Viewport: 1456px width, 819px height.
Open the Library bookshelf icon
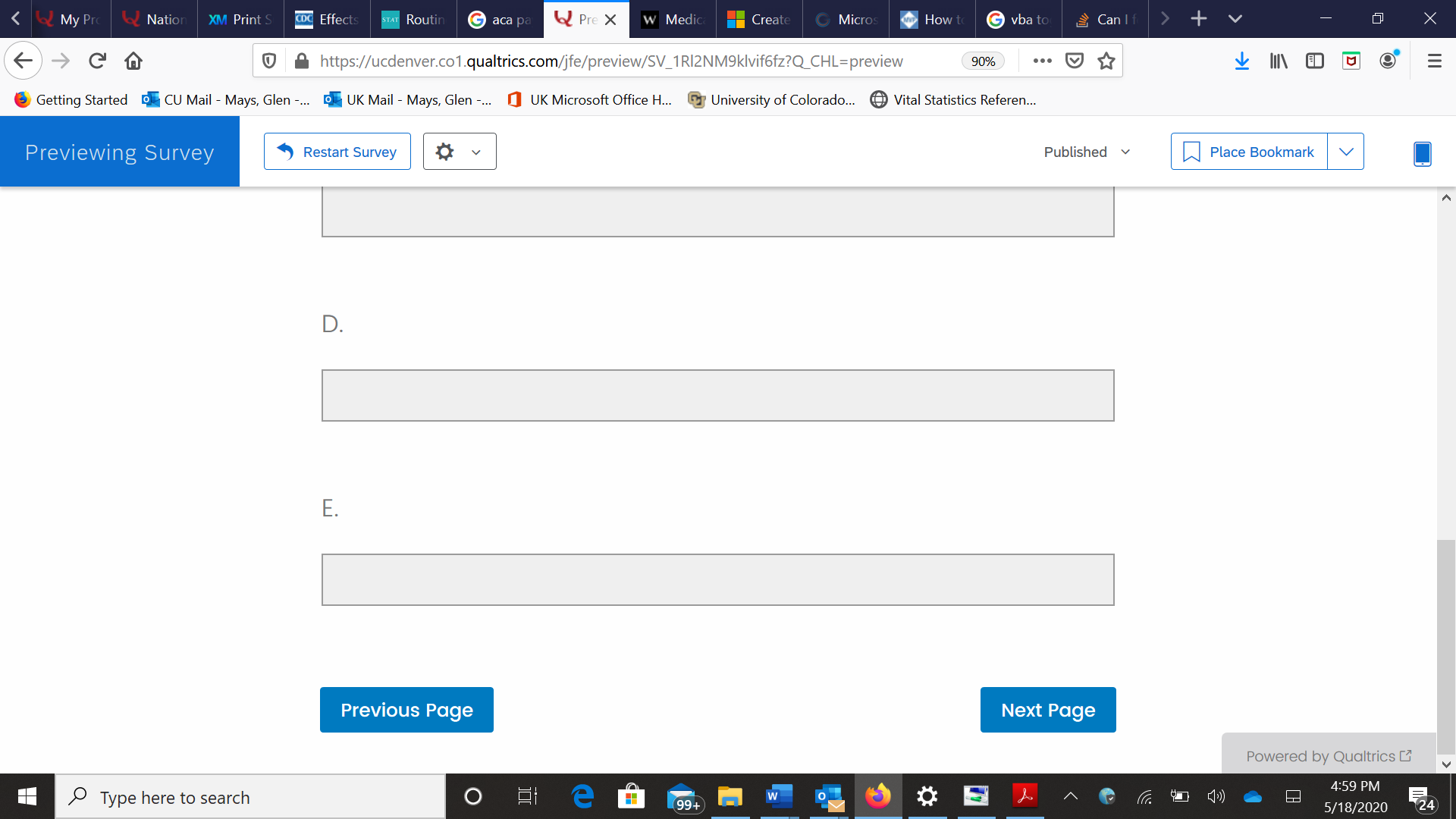[x=1279, y=61]
